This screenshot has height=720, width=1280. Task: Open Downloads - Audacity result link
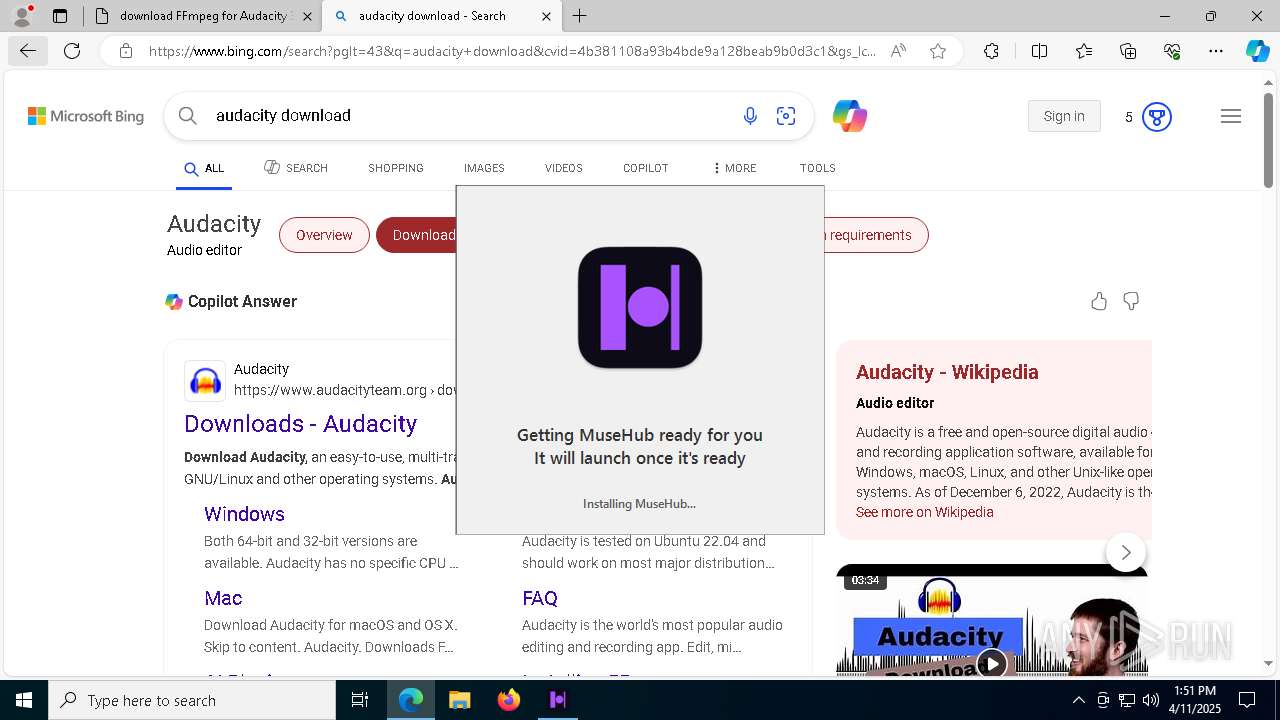[301, 424]
